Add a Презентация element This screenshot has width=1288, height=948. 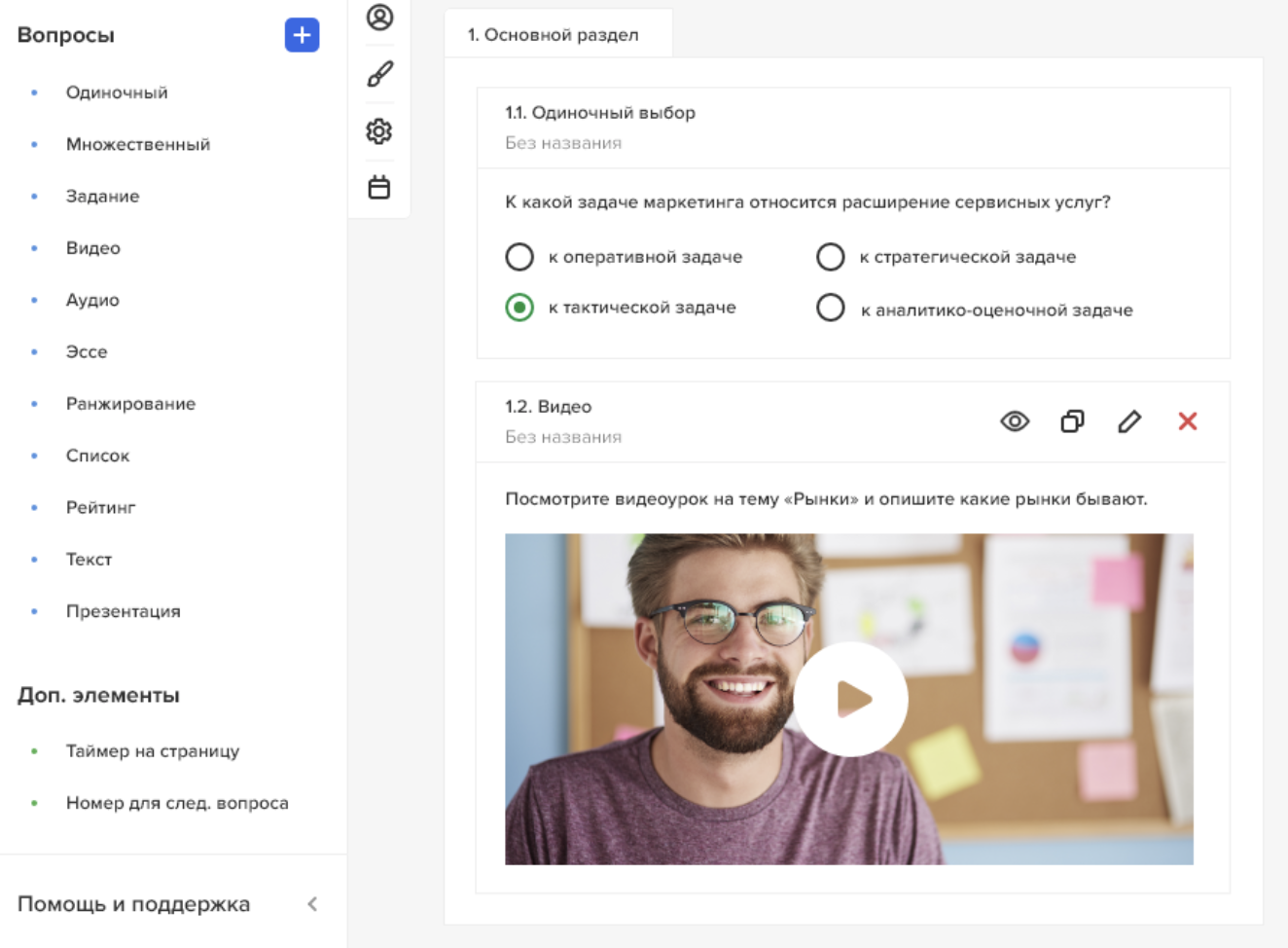click(x=124, y=611)
